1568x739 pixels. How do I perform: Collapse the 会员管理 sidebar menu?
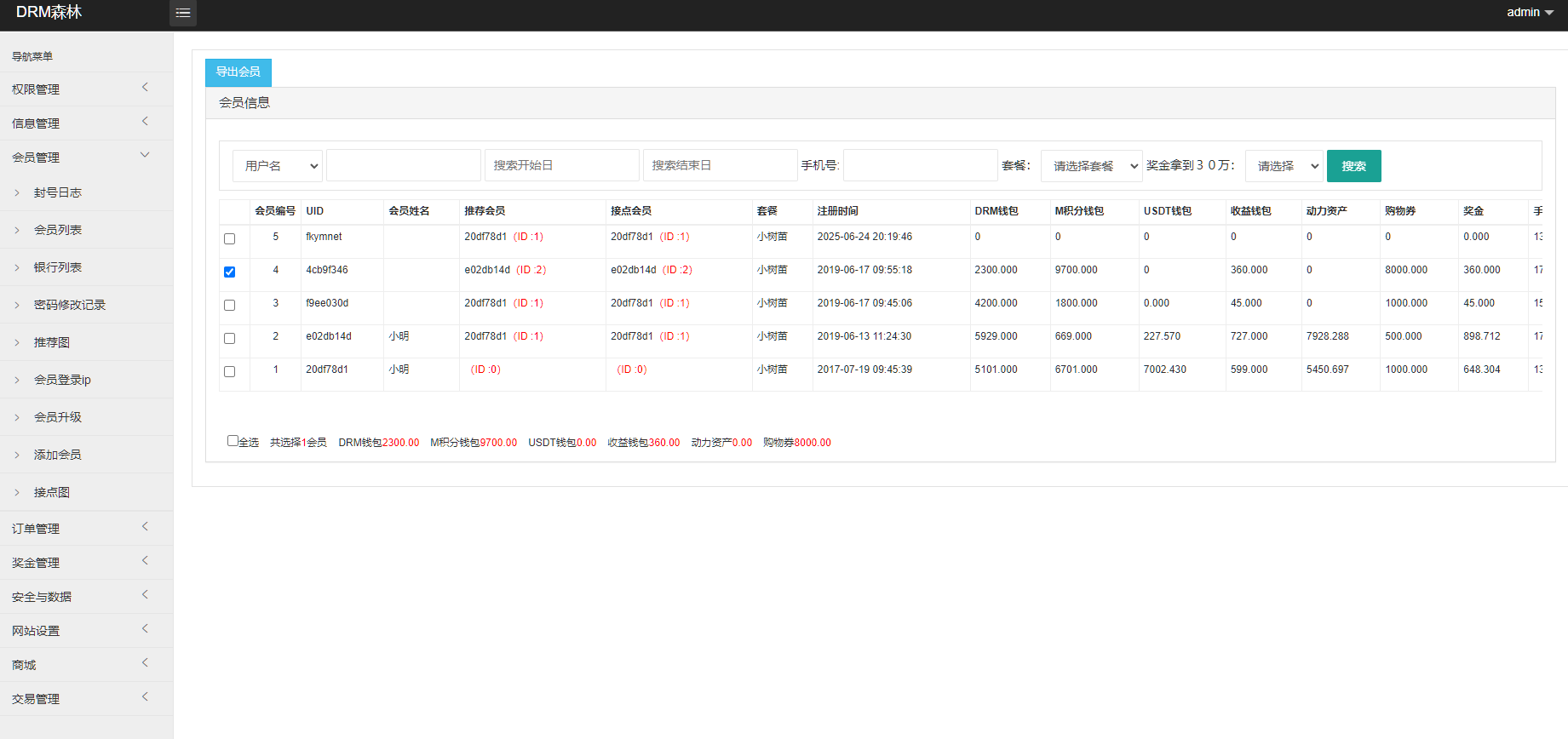(x=86, y=158)
